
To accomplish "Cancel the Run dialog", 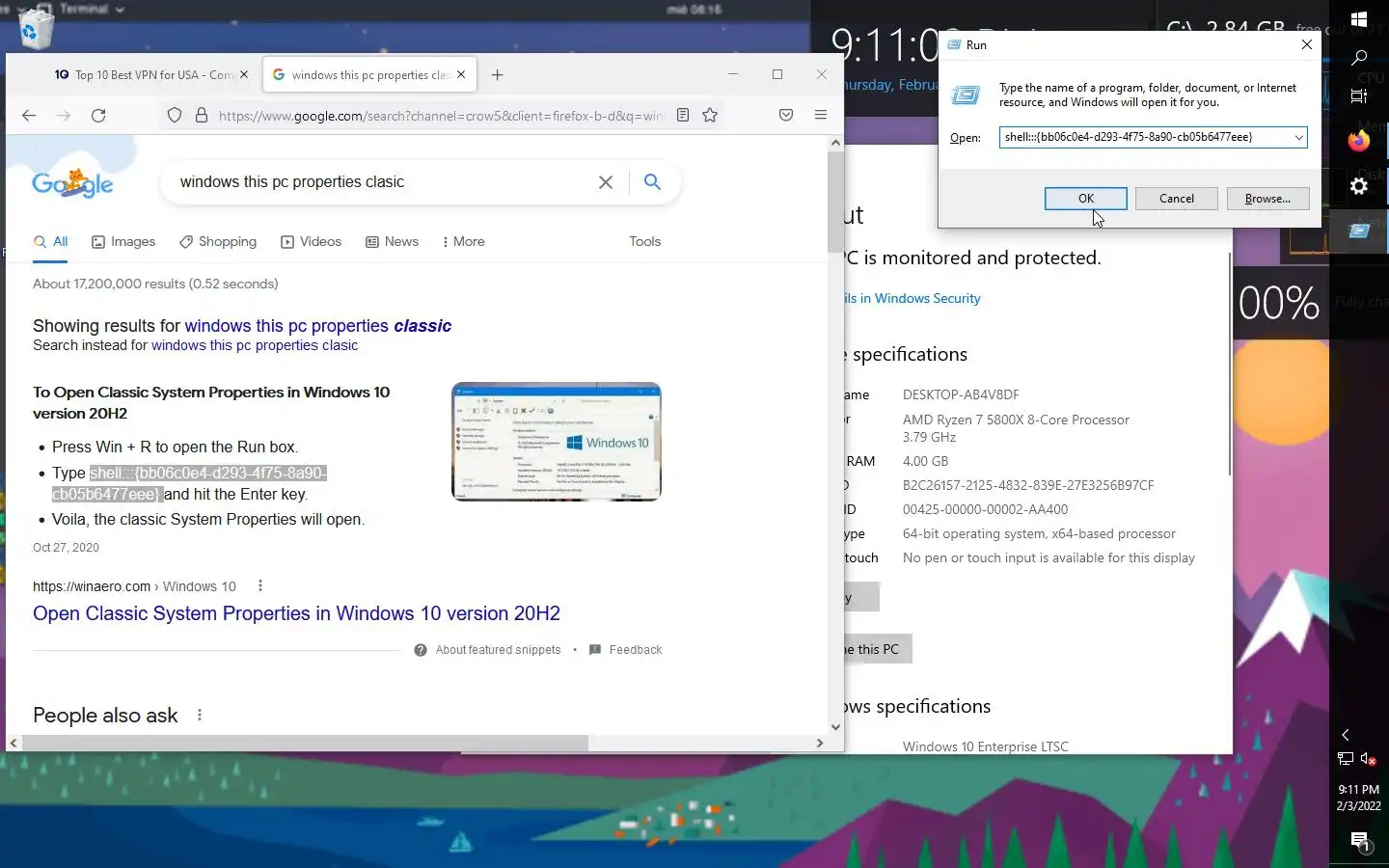I will 1176,199.
